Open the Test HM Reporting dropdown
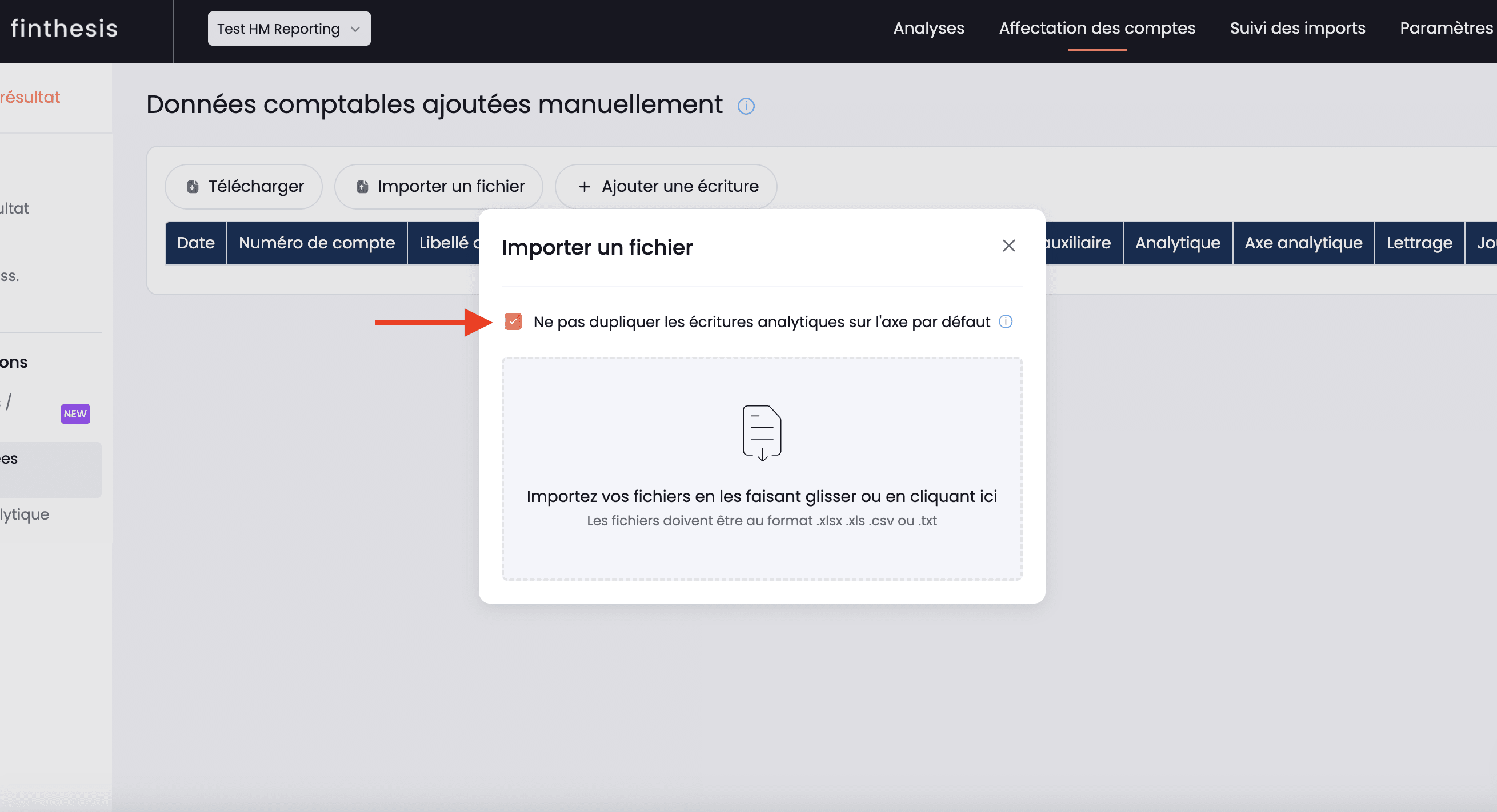 pyautogui.click(x=289, y=29)
